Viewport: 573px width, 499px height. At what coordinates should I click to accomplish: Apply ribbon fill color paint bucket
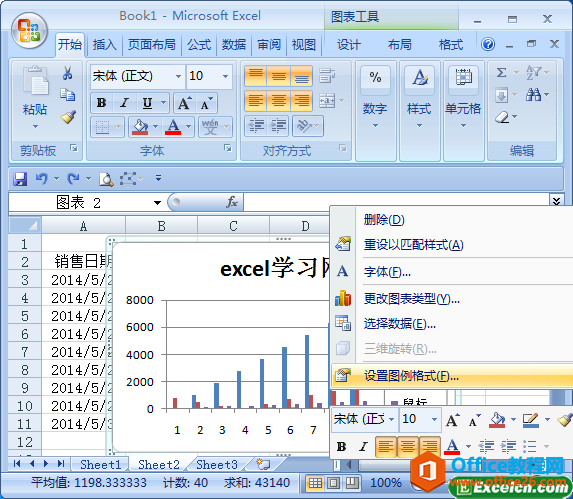[x=140, y=127]
